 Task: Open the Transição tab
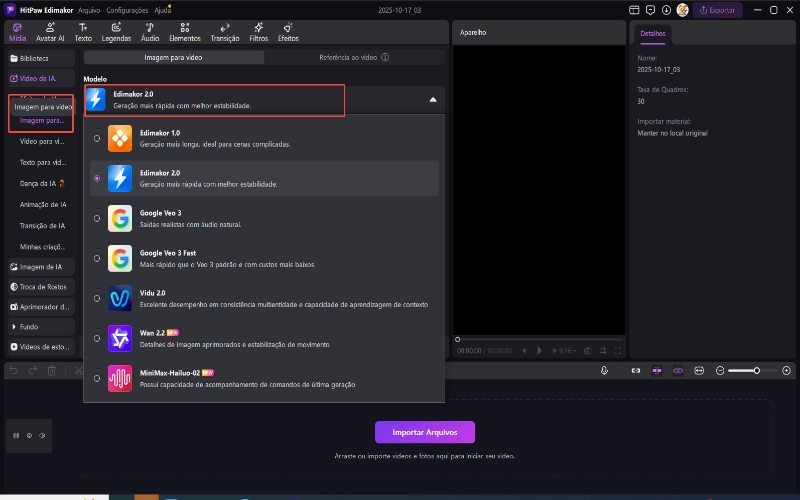(x=224, y=32)
